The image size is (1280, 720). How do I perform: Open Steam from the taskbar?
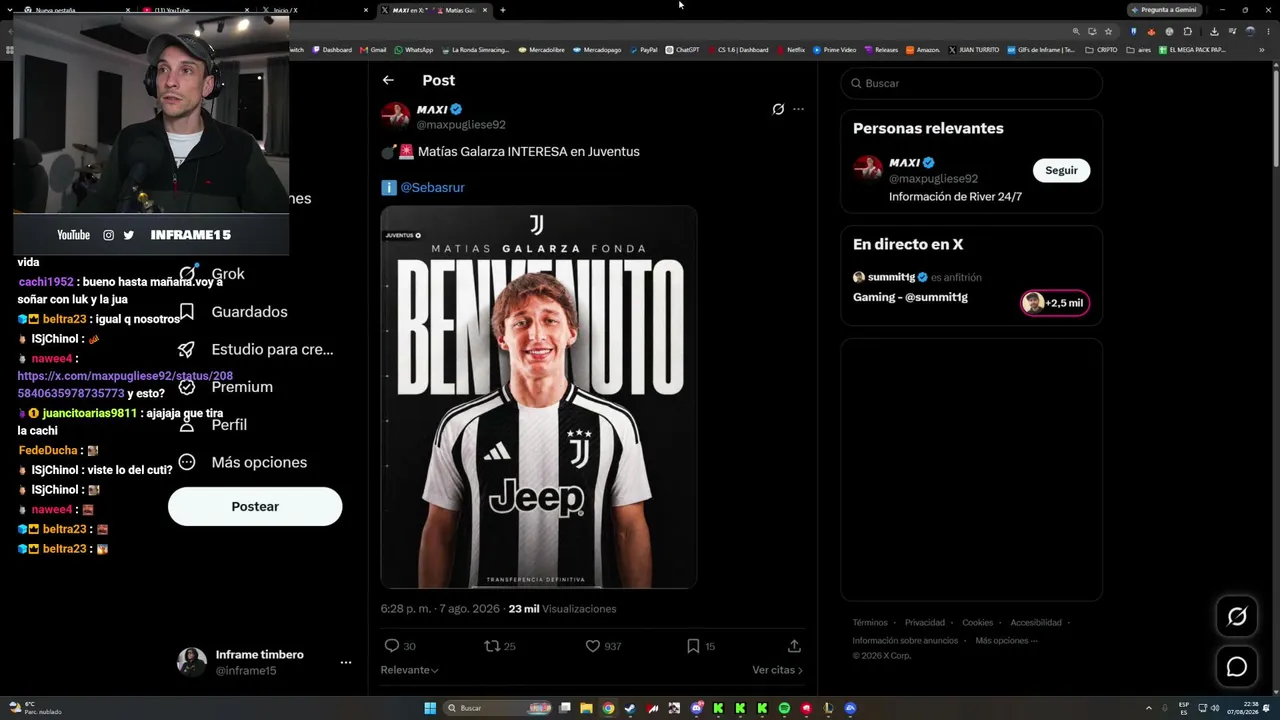coord(630,708)
